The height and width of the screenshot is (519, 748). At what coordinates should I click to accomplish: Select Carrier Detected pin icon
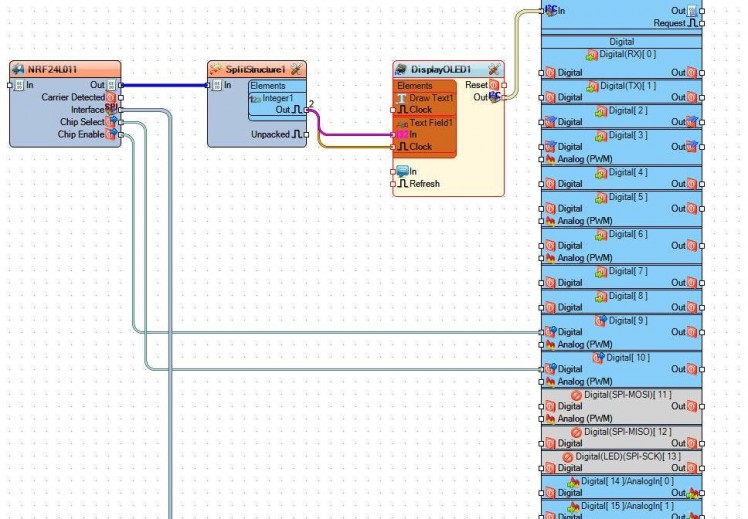click(x=111, y=97)
